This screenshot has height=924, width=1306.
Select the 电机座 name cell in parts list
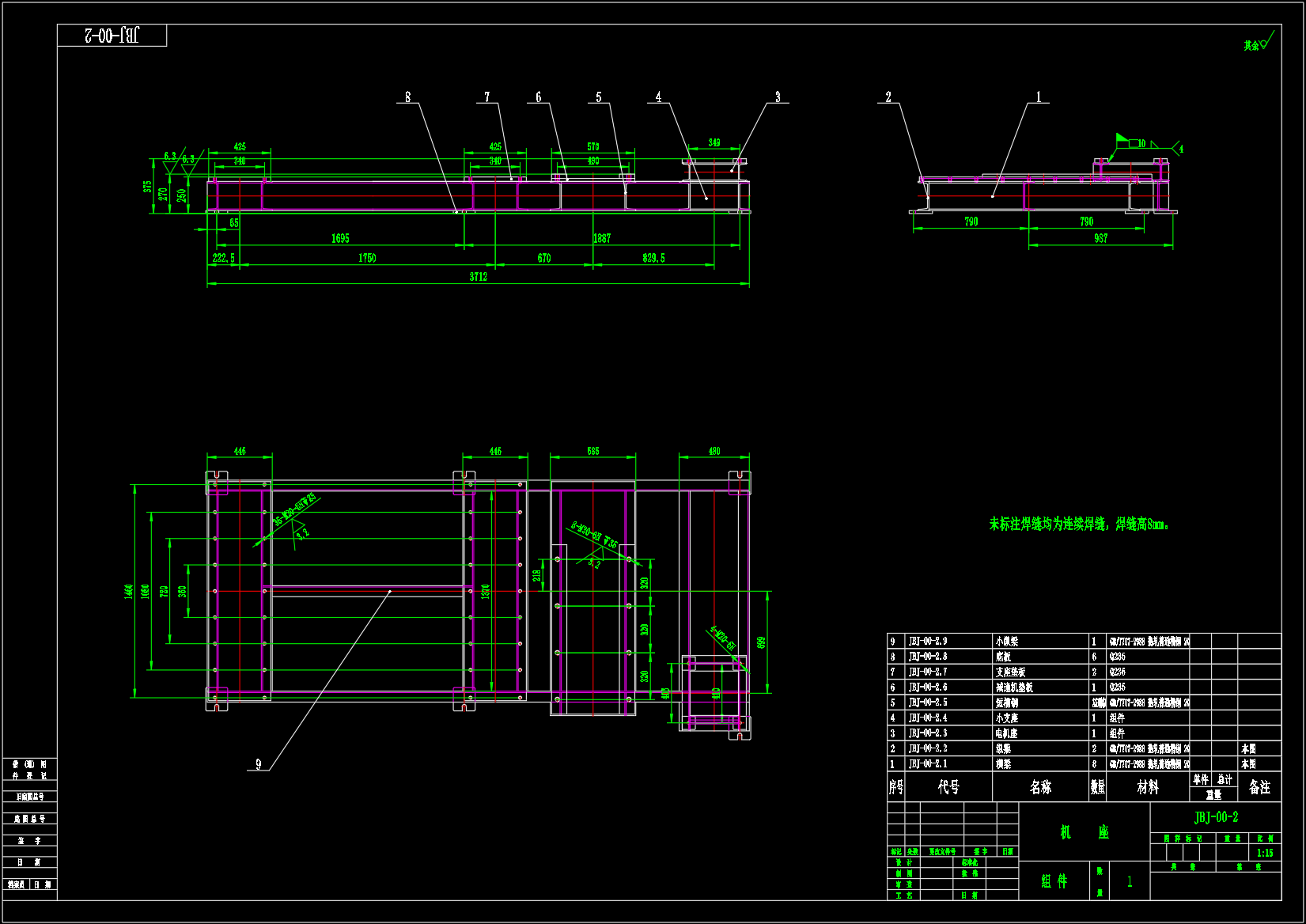tap(1006, 733)
